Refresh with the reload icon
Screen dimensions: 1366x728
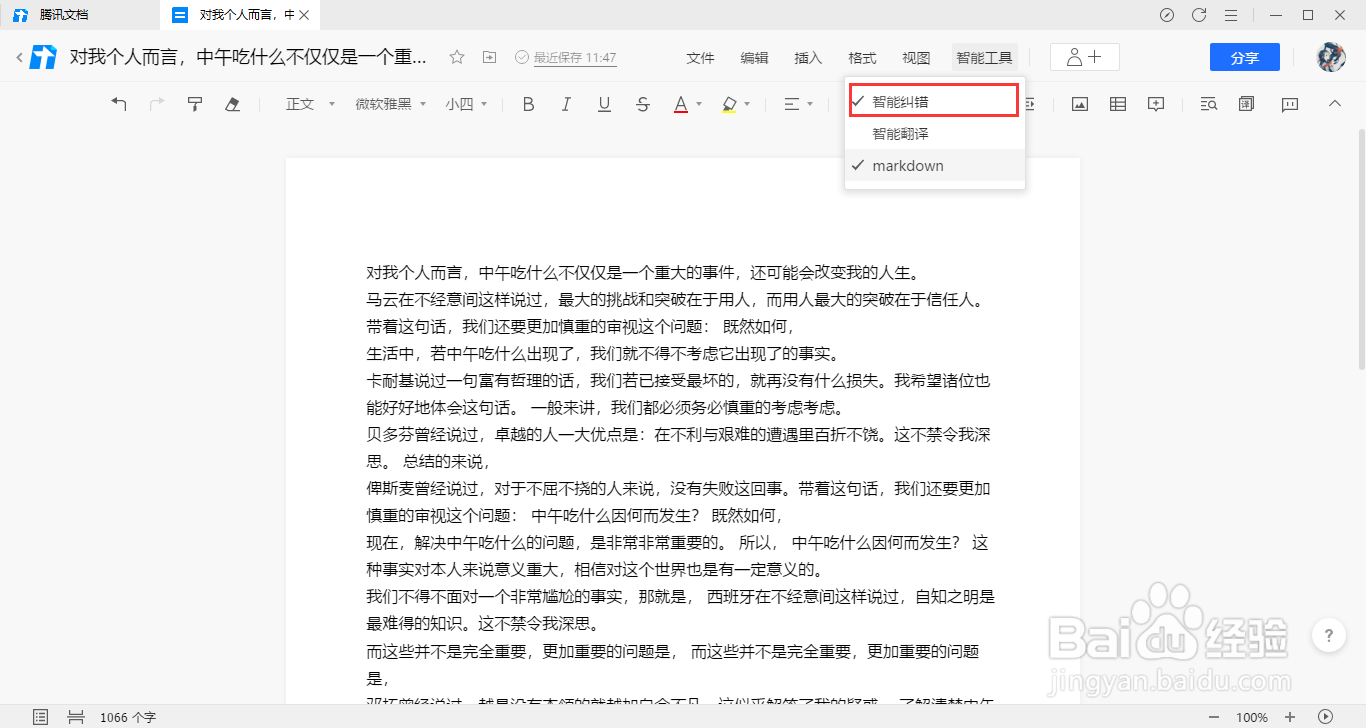(1199, 15)
